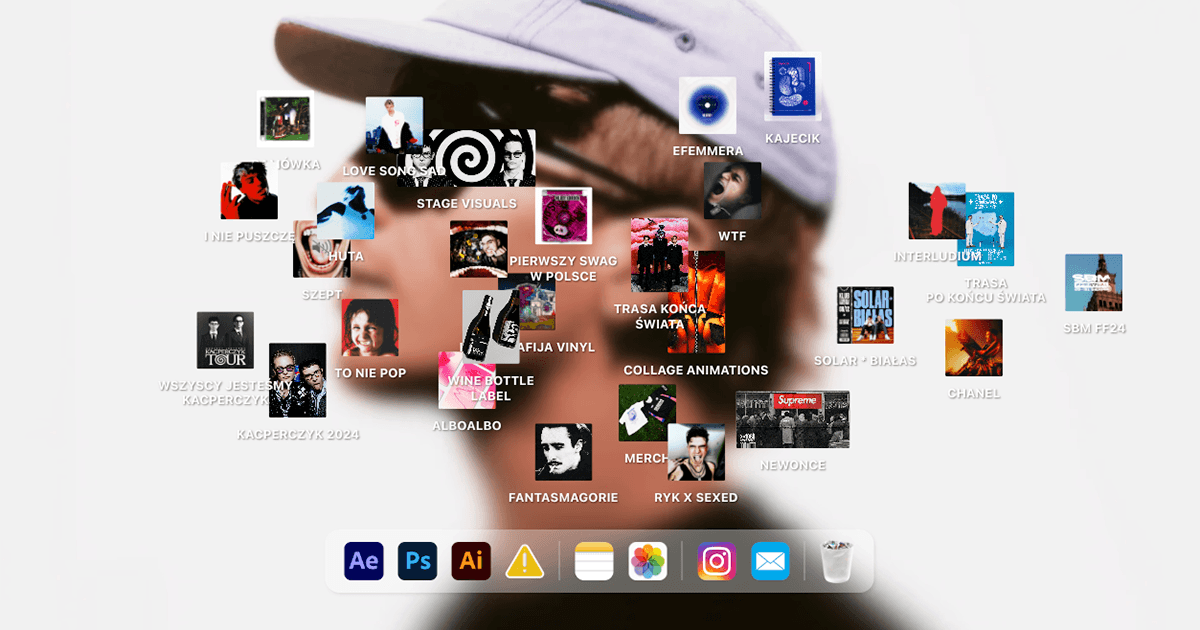The height and width of the screenshot is (630, 1200).
Task: Click the yellow warning triangle icon
Action: click(525, 562)
